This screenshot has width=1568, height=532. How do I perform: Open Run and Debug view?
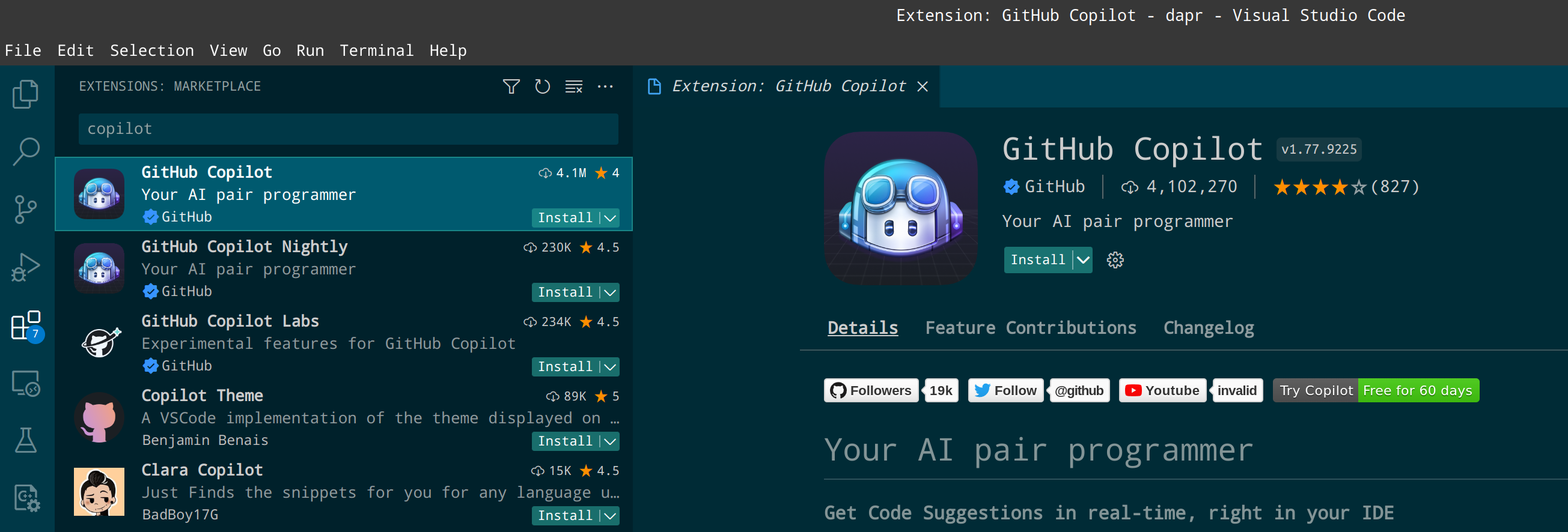(26, 268)
